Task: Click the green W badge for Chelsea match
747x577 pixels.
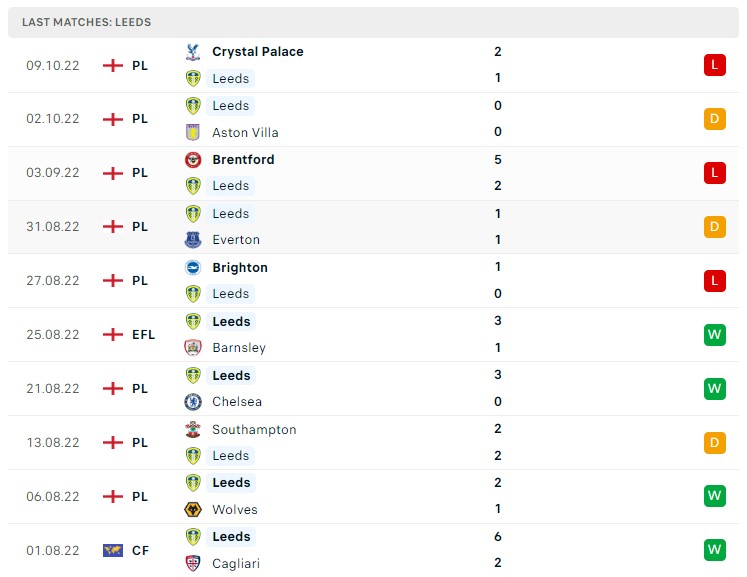Action: point(714,388)
